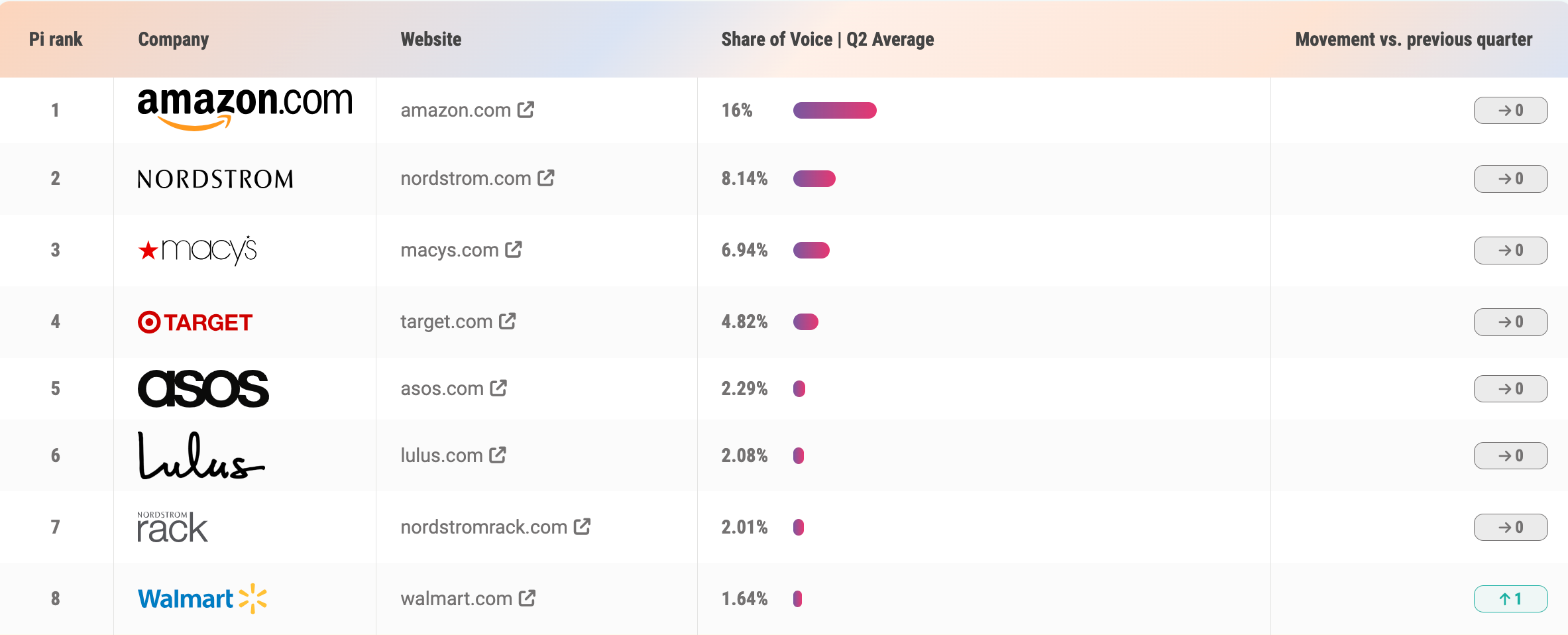
Task: Open the walmart.com website link
Action: (x=456, y=599)
